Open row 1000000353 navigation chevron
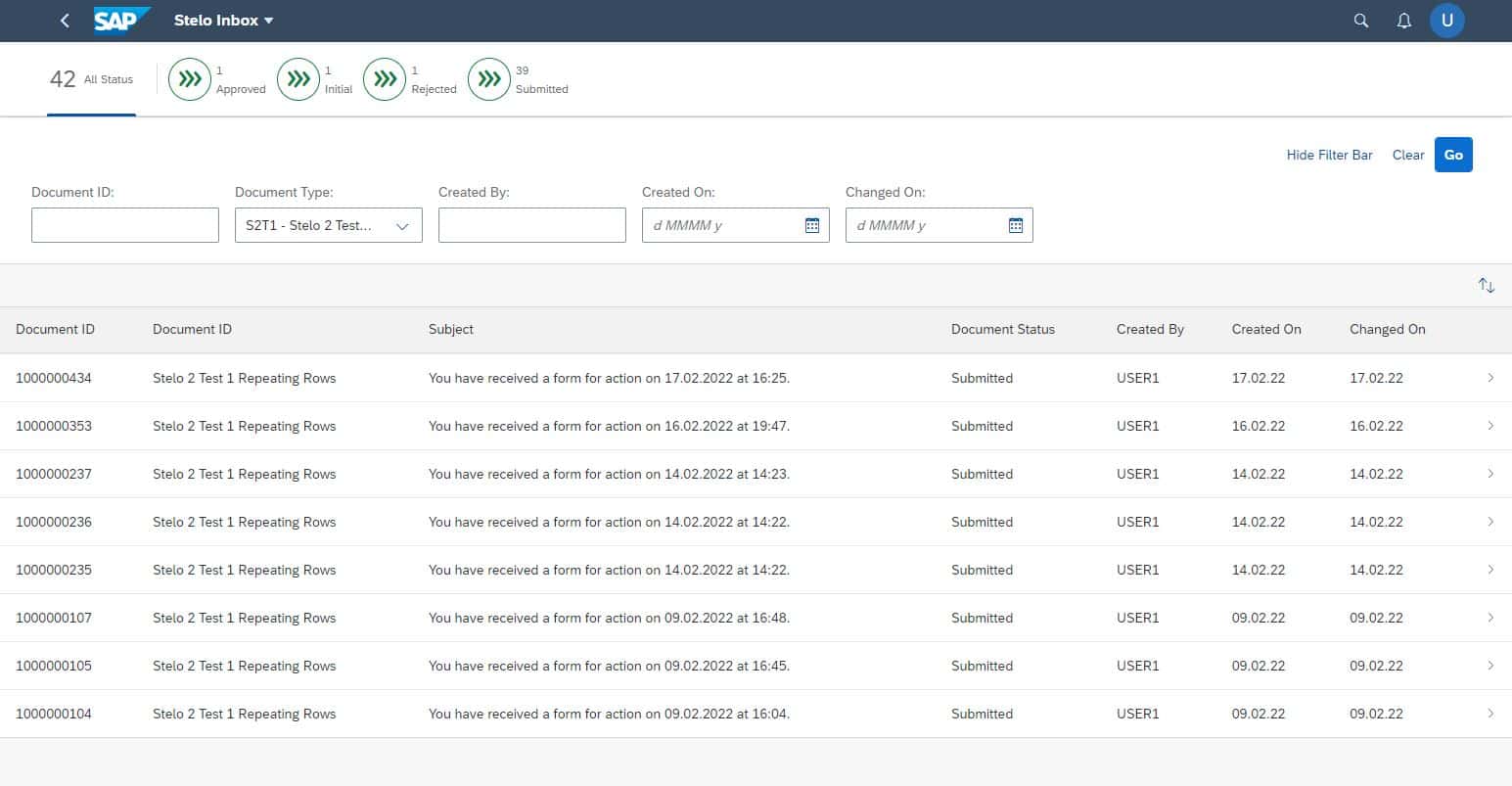Image resolution: width=1512 pixels, height=786 pixels. click(1490, 426)
